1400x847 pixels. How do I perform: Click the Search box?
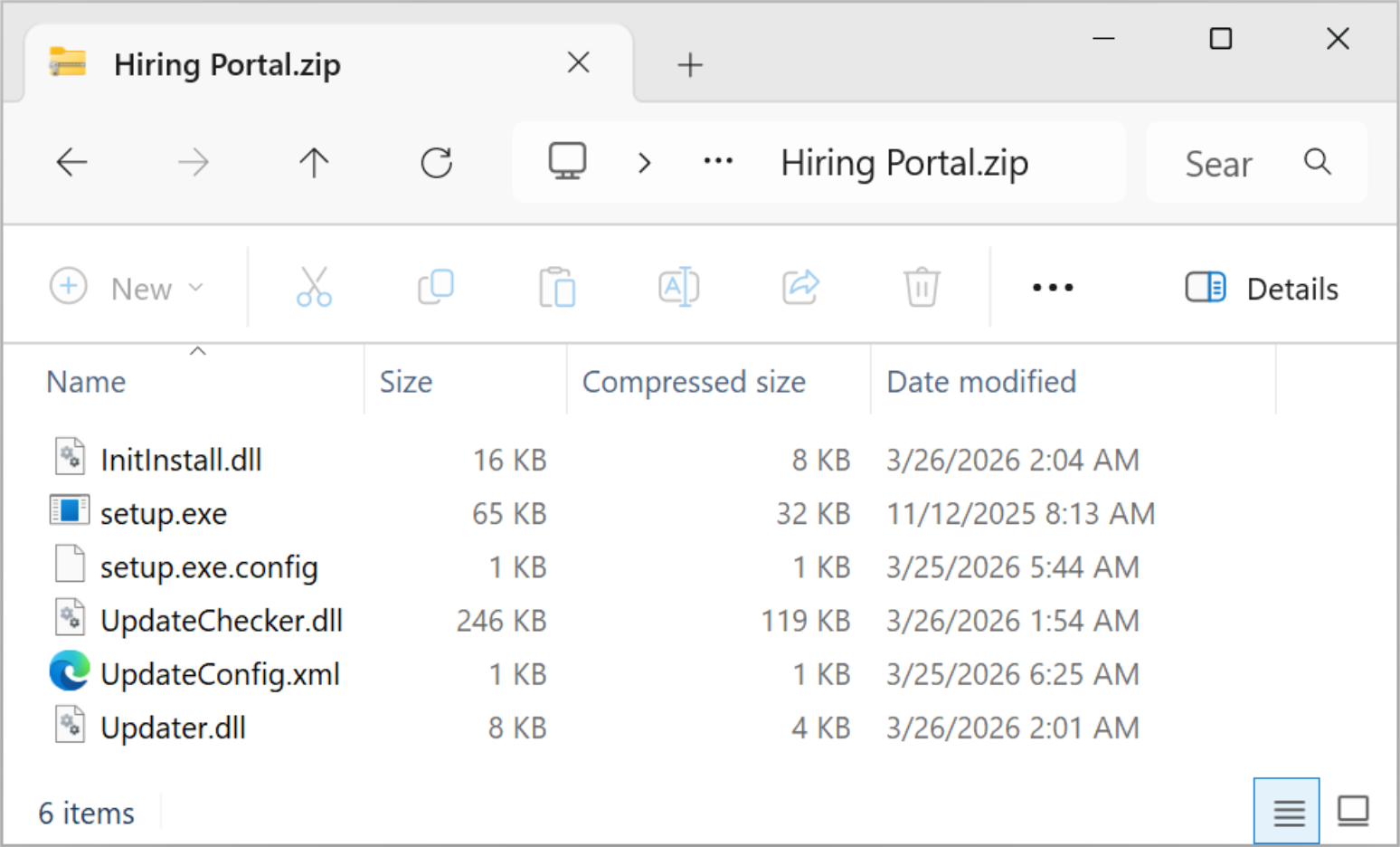click(1256, 163)
